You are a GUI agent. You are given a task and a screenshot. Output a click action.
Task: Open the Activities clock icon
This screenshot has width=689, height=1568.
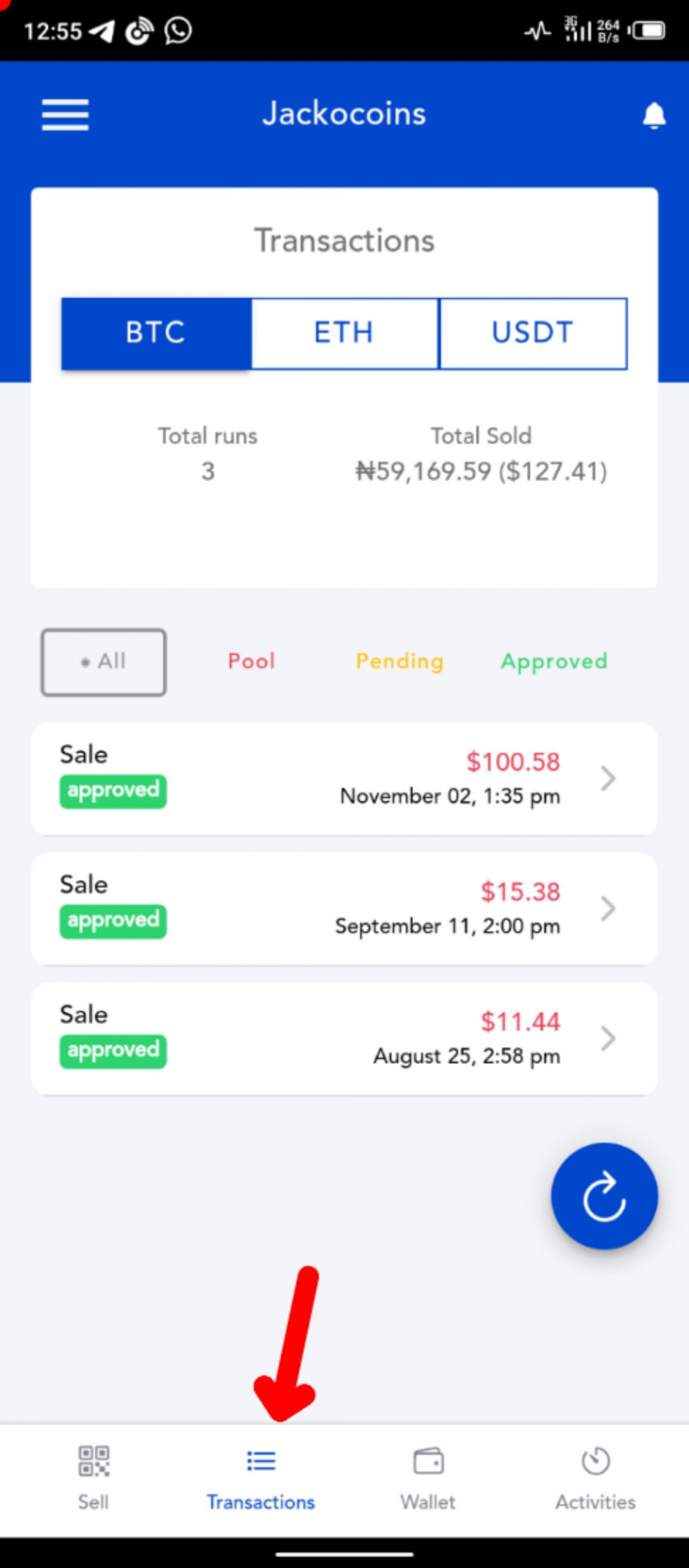tap(595, 1461)
